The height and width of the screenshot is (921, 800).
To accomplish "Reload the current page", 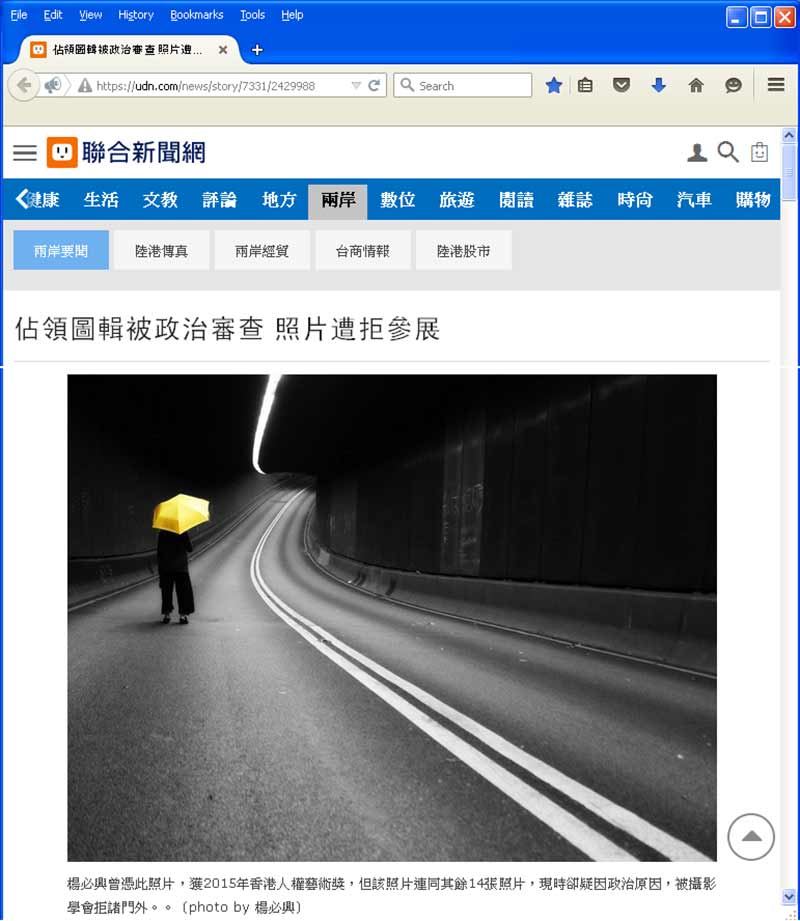I will 374,86.
